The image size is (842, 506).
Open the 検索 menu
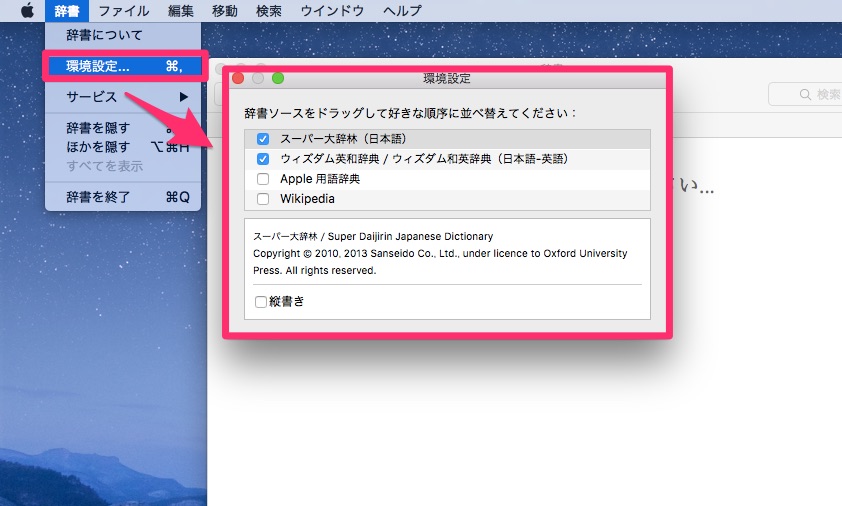click(268, 11)
